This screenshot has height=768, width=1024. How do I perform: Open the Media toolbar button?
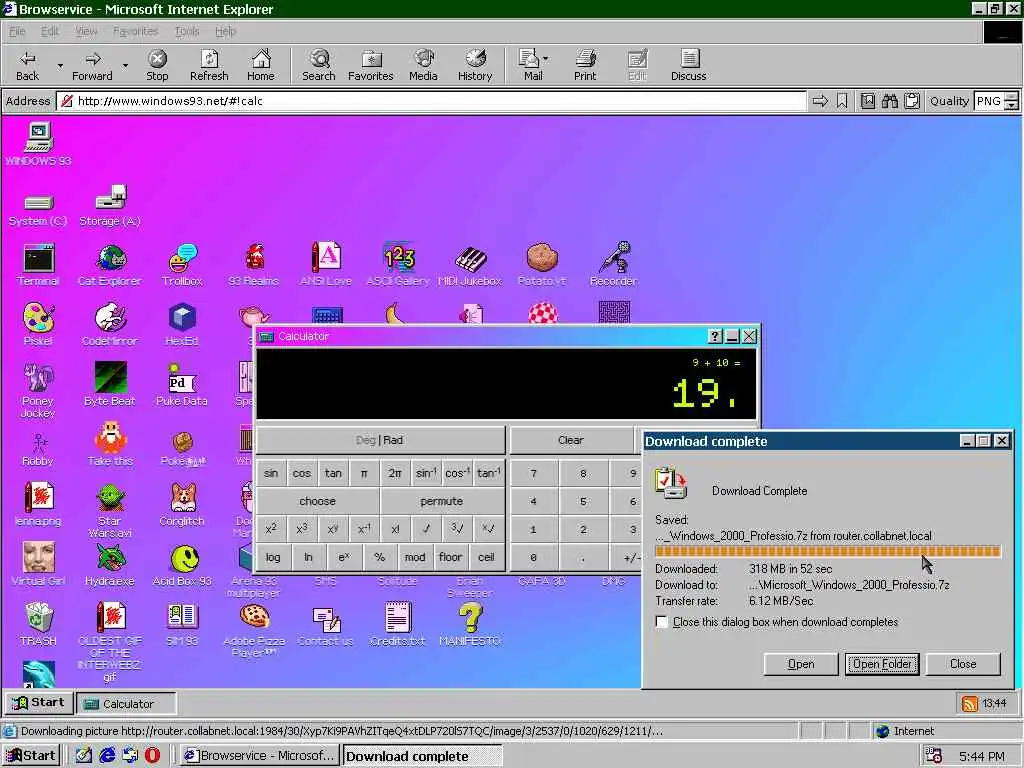coord(423,65)
